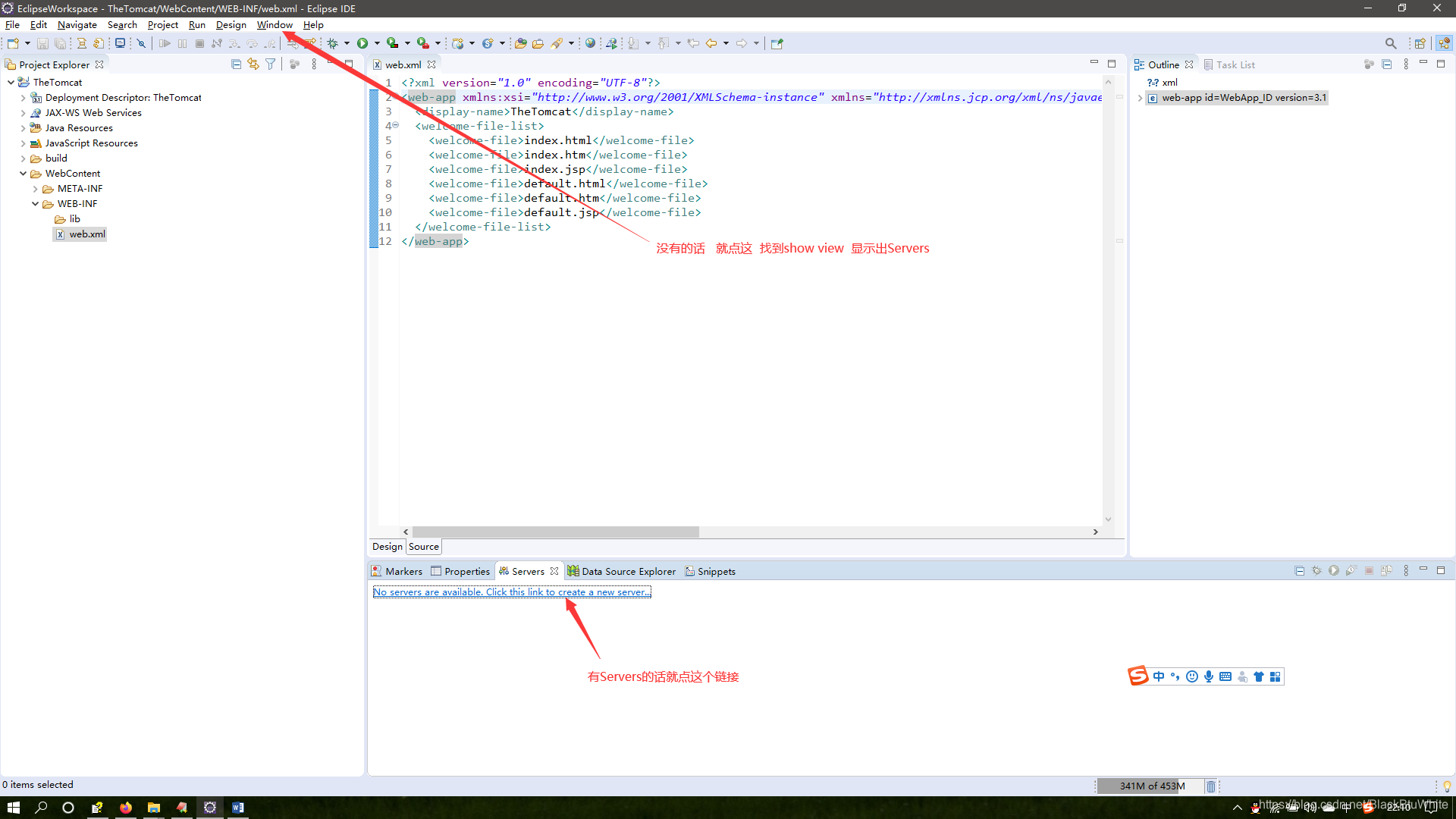Image resolution: width=1456 pixels, height=819 pixels.
Task: Close the Servers view tab
Action: pos(554,571)
